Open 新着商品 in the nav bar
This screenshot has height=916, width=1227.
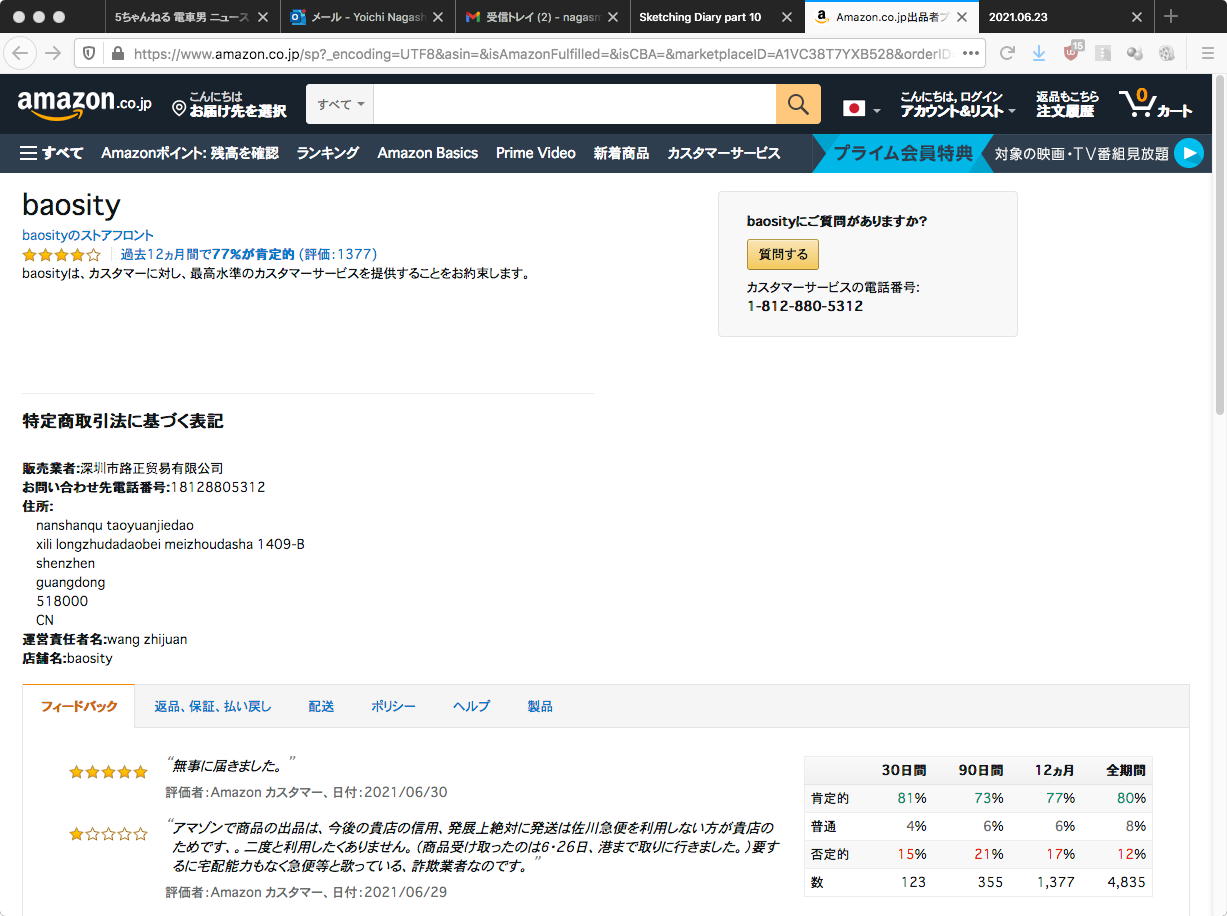621,153
